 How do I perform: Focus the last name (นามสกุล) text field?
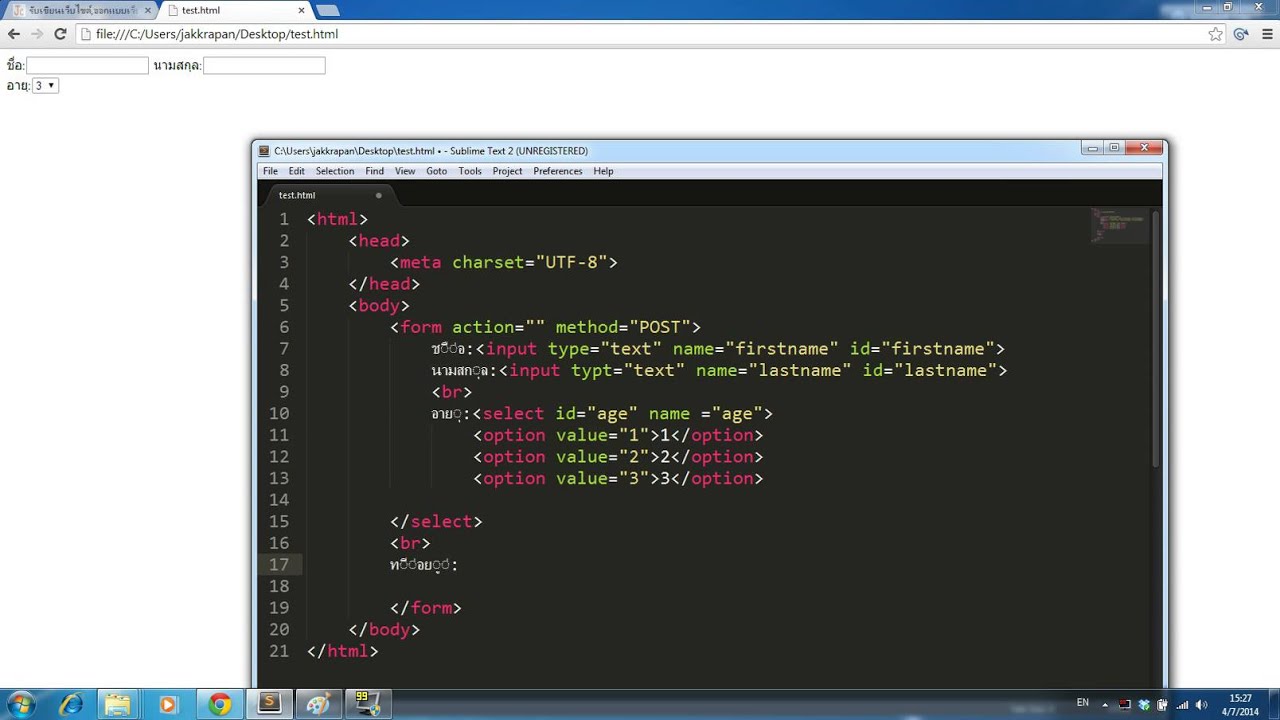point(264,65)
